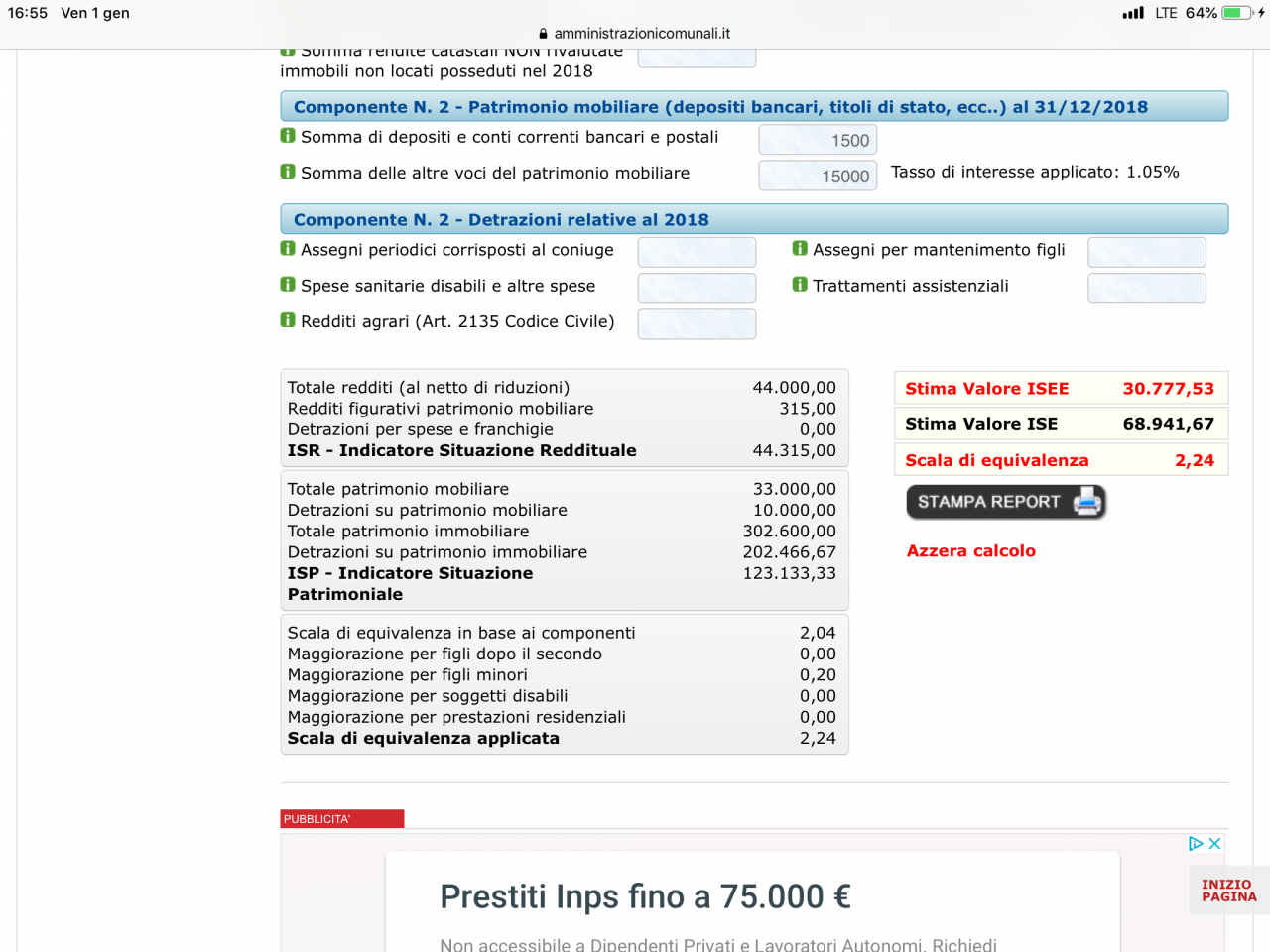Click the amministrazionicomunali.it address bar
This screenshot has width=1270, height=952.
pyautogui.click(x=635, y=34)
